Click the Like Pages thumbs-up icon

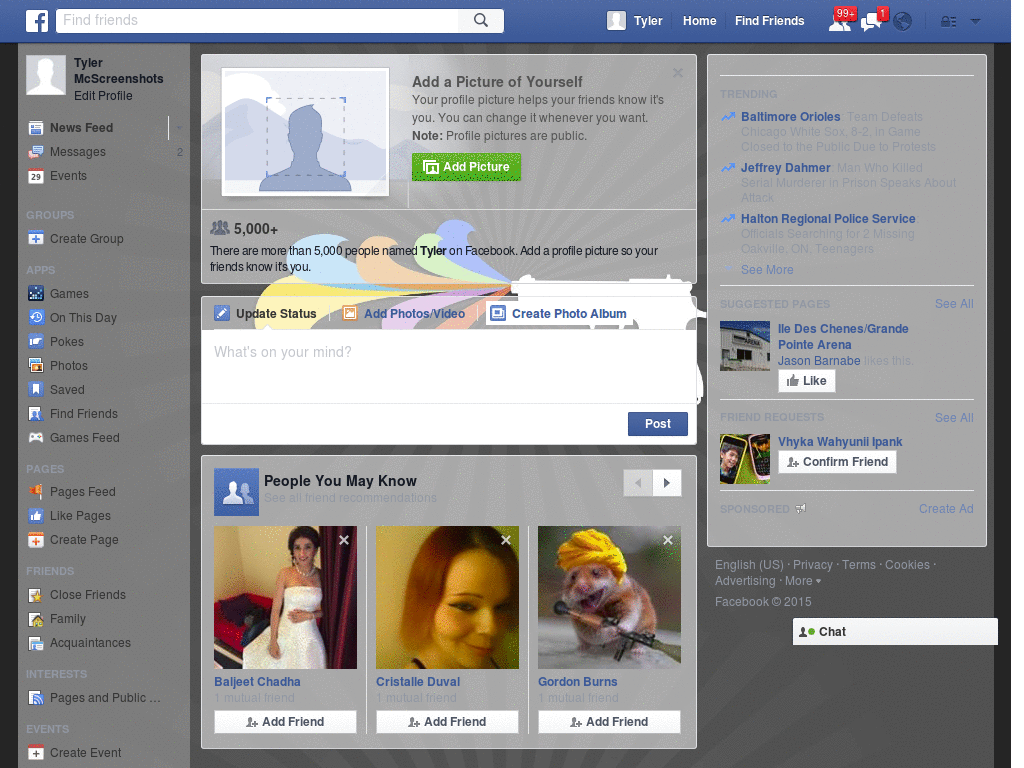(x=36, y=516)
